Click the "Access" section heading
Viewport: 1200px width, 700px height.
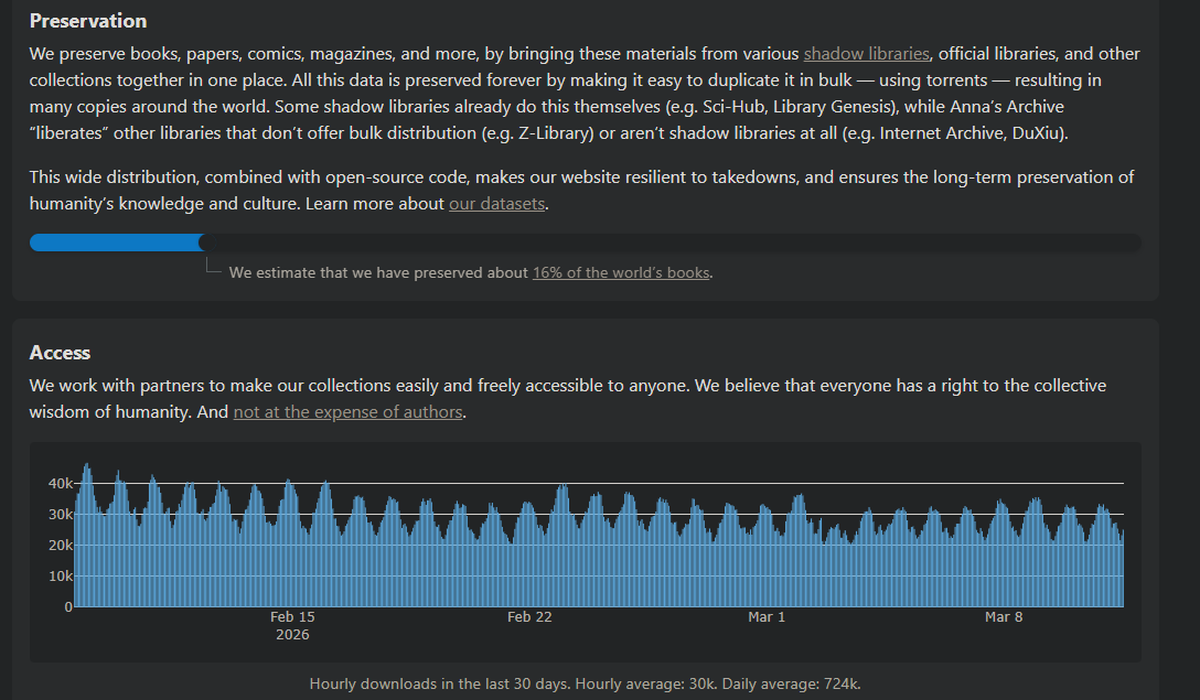tap(60, 353)
